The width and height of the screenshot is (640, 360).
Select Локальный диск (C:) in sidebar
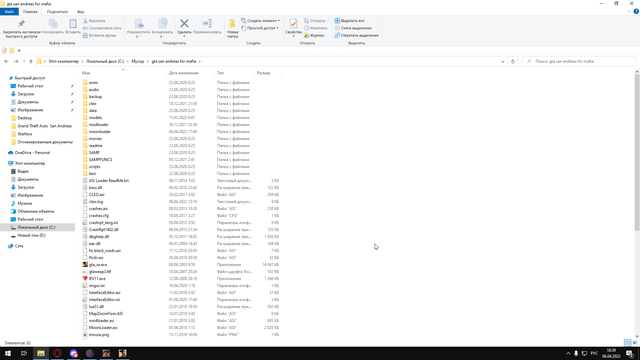point(36,227)
